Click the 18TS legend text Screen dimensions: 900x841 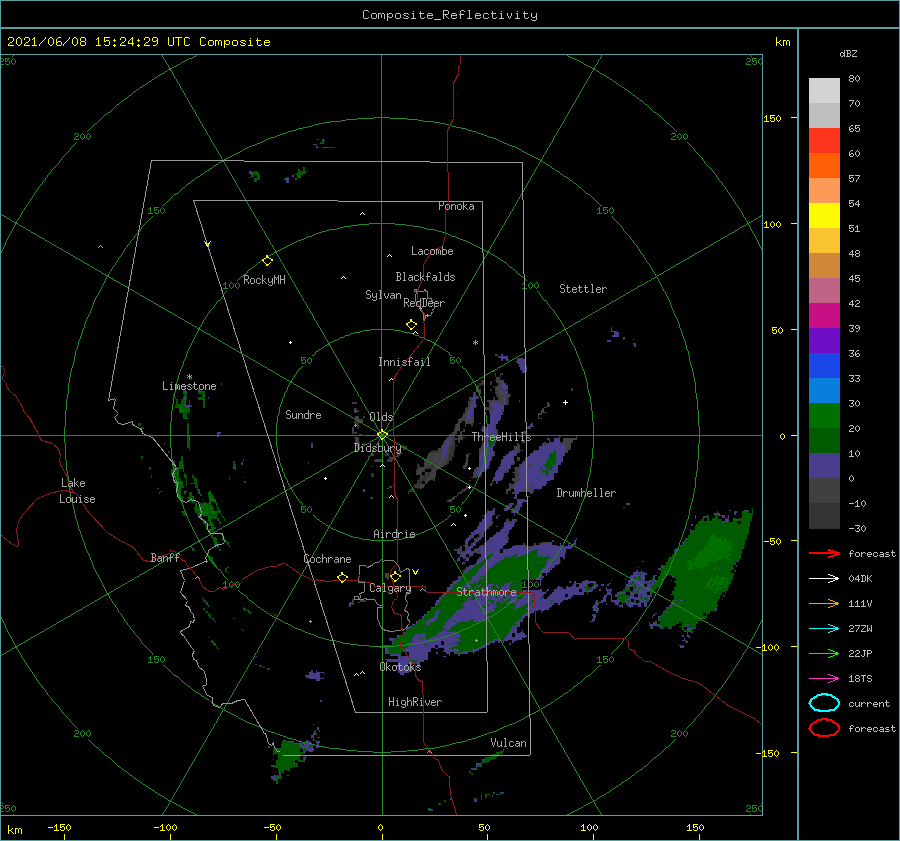point(860,679)
